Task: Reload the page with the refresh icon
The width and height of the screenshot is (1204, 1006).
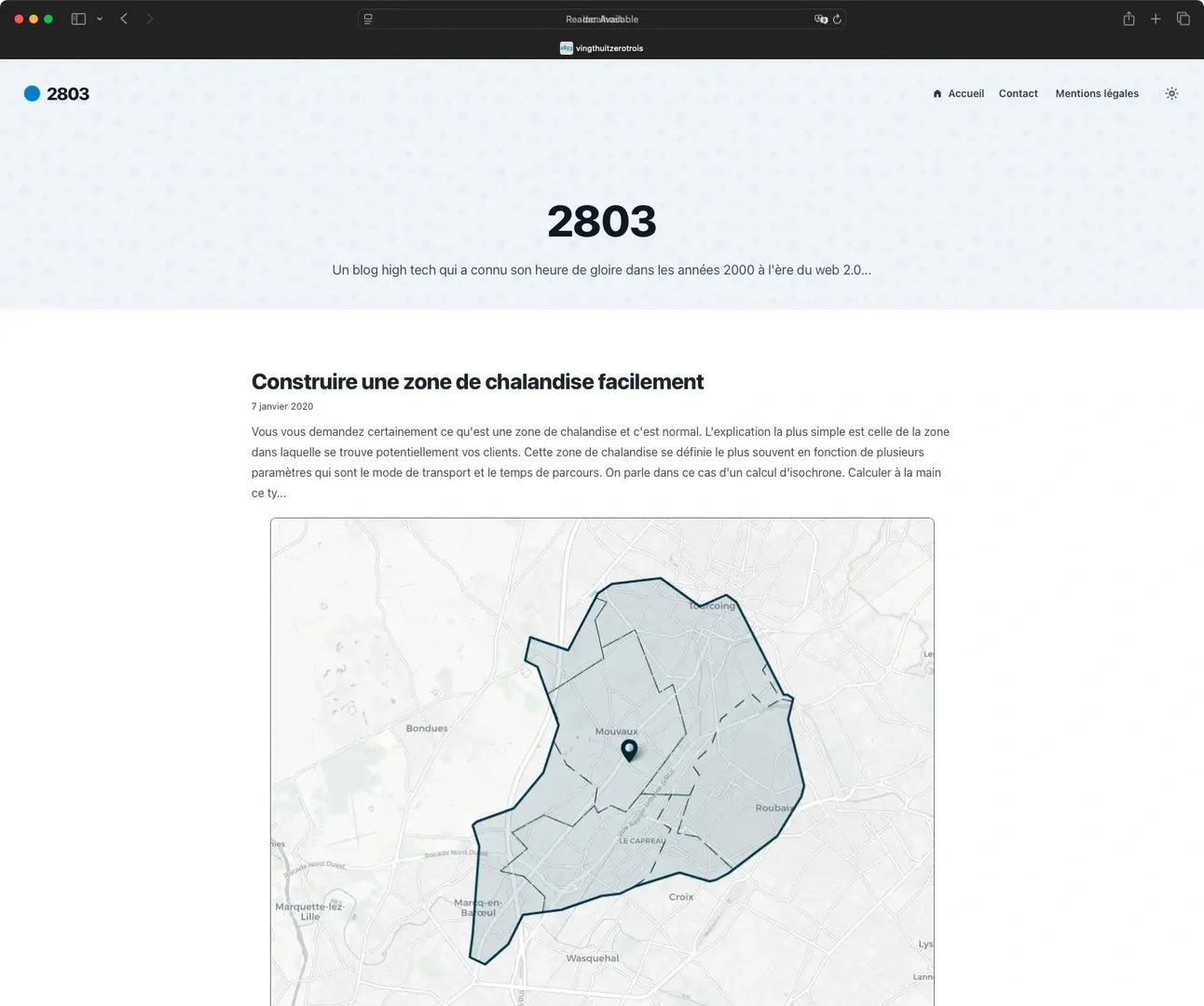Action: (837, 19)
